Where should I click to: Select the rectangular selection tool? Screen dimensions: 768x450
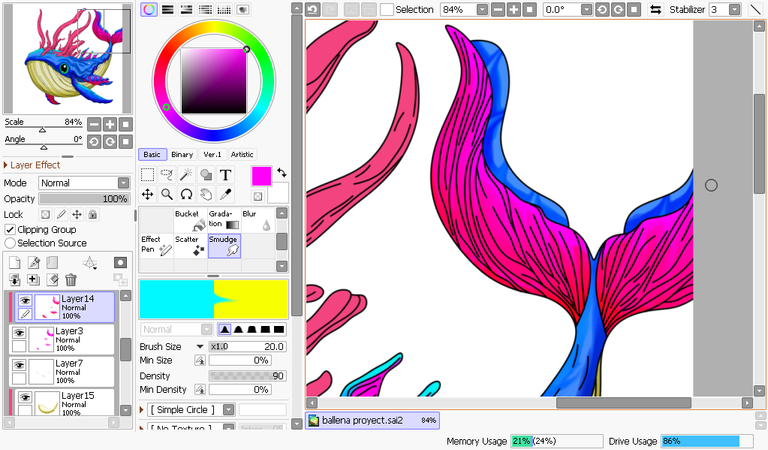tap(147, 175)
